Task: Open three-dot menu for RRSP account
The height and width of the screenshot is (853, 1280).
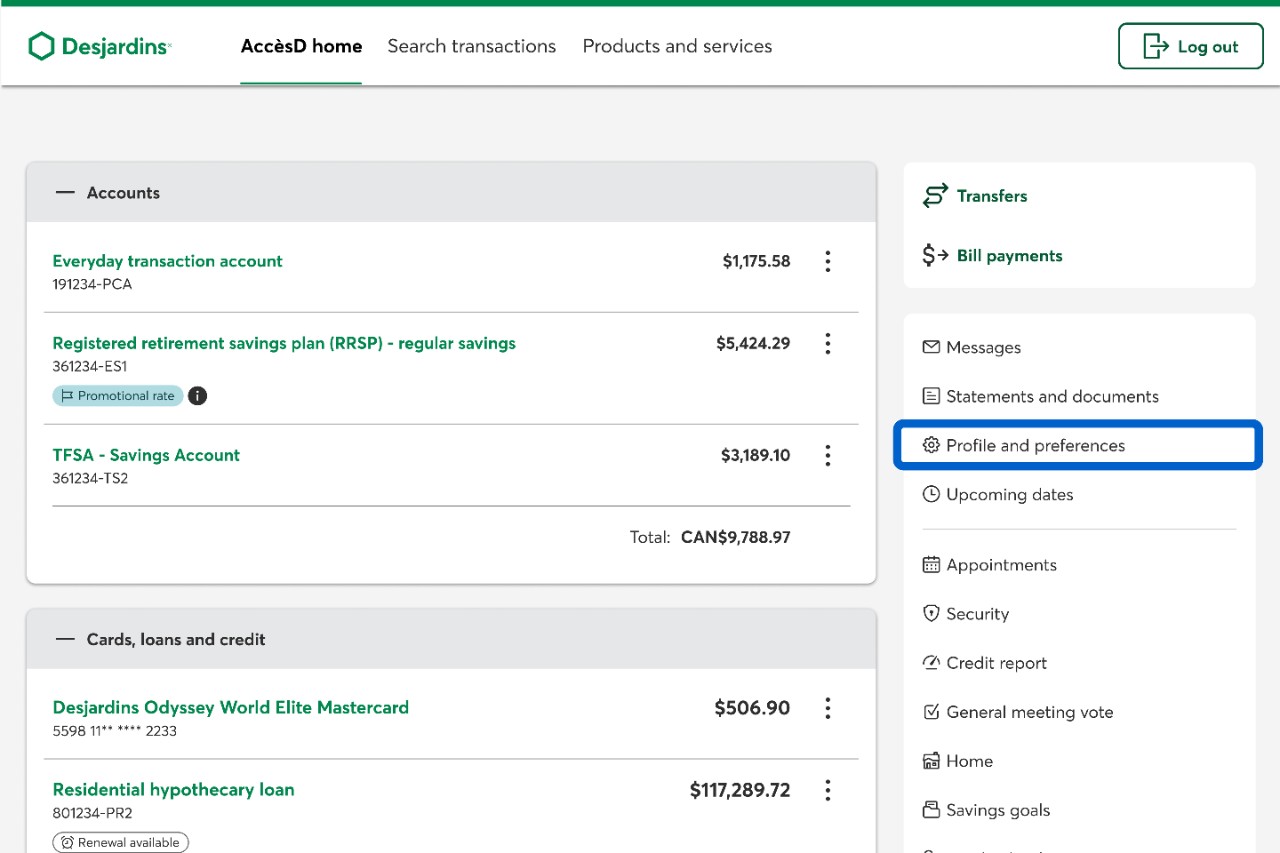Action: click(827, 344)
